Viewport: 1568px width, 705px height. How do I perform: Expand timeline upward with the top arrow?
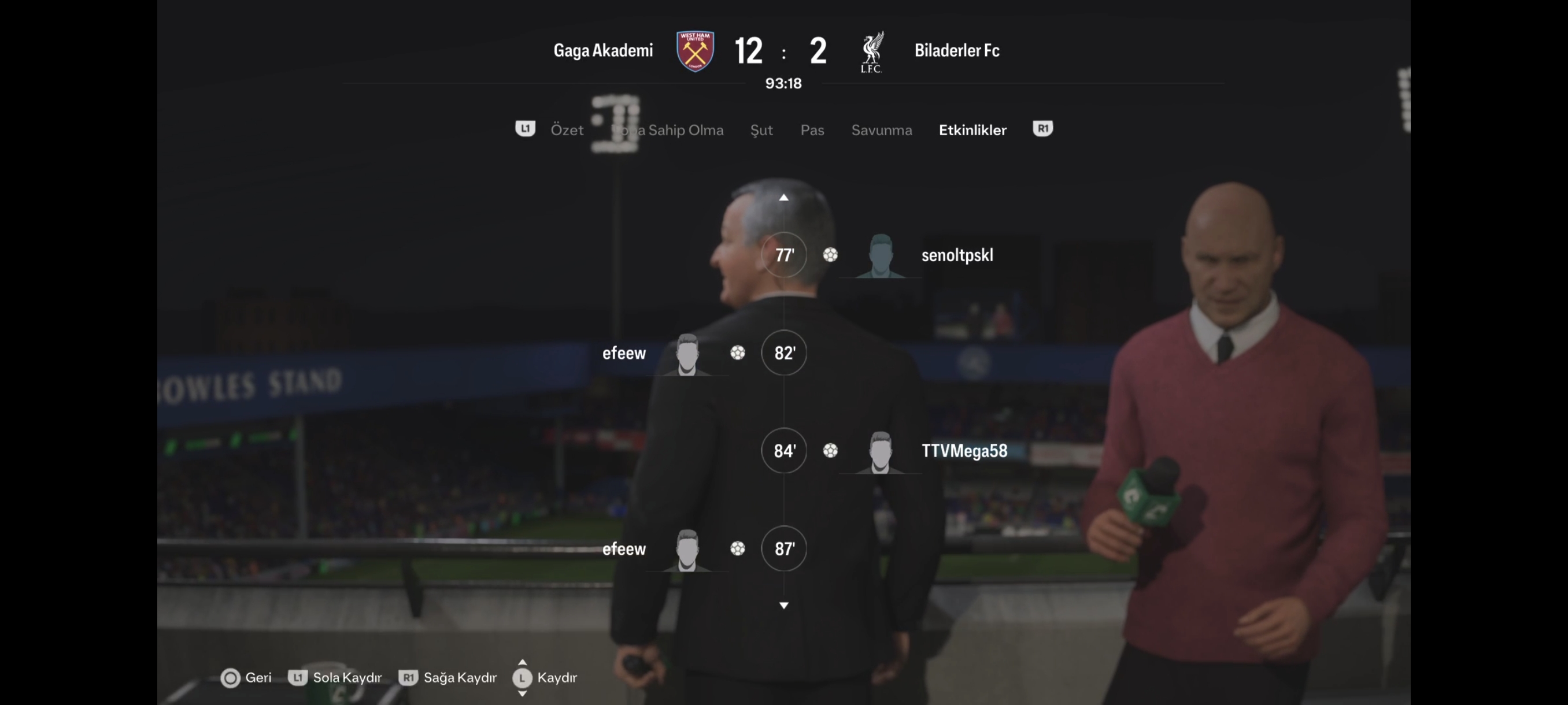click(784, 198)
